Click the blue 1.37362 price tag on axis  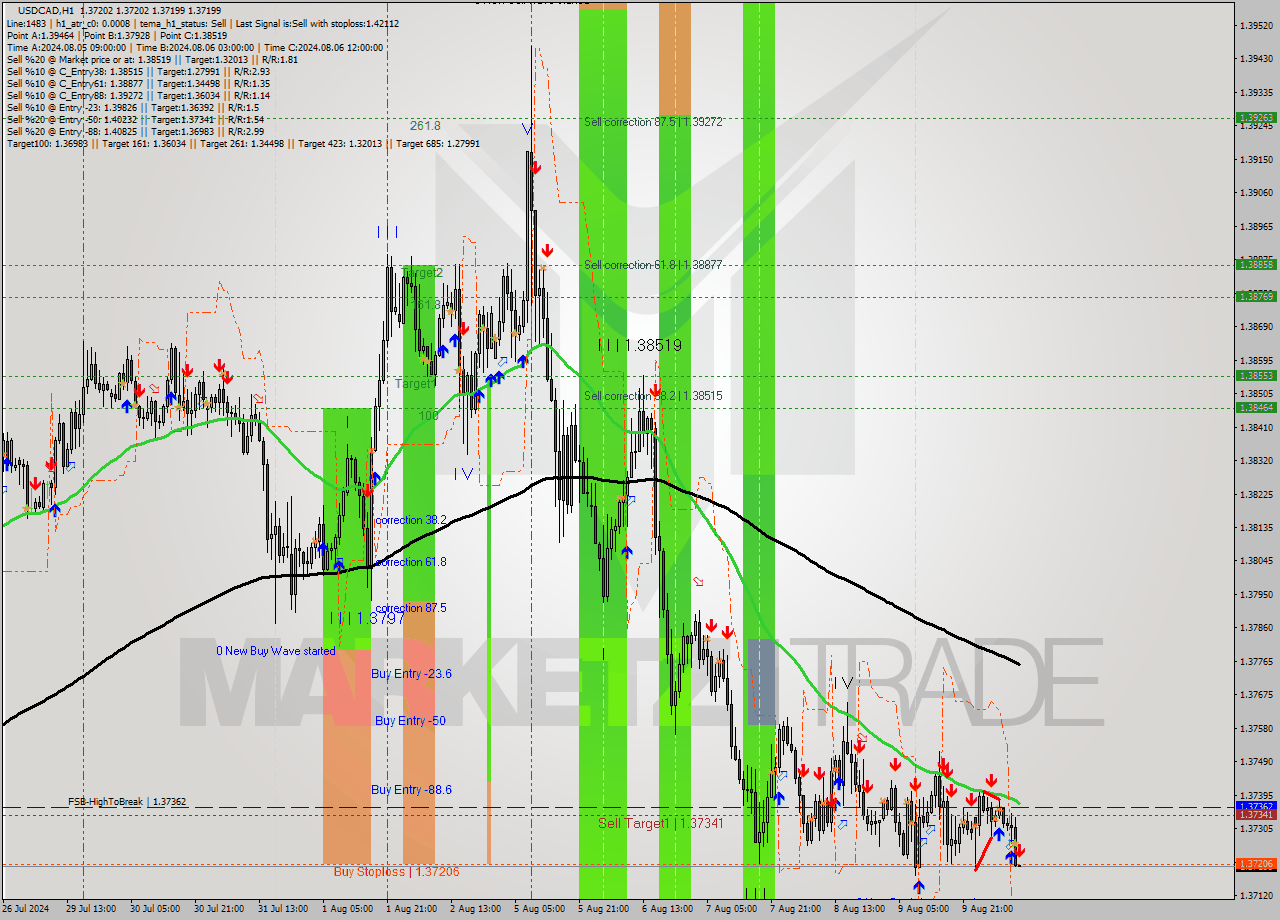[x=1255, y=806]
